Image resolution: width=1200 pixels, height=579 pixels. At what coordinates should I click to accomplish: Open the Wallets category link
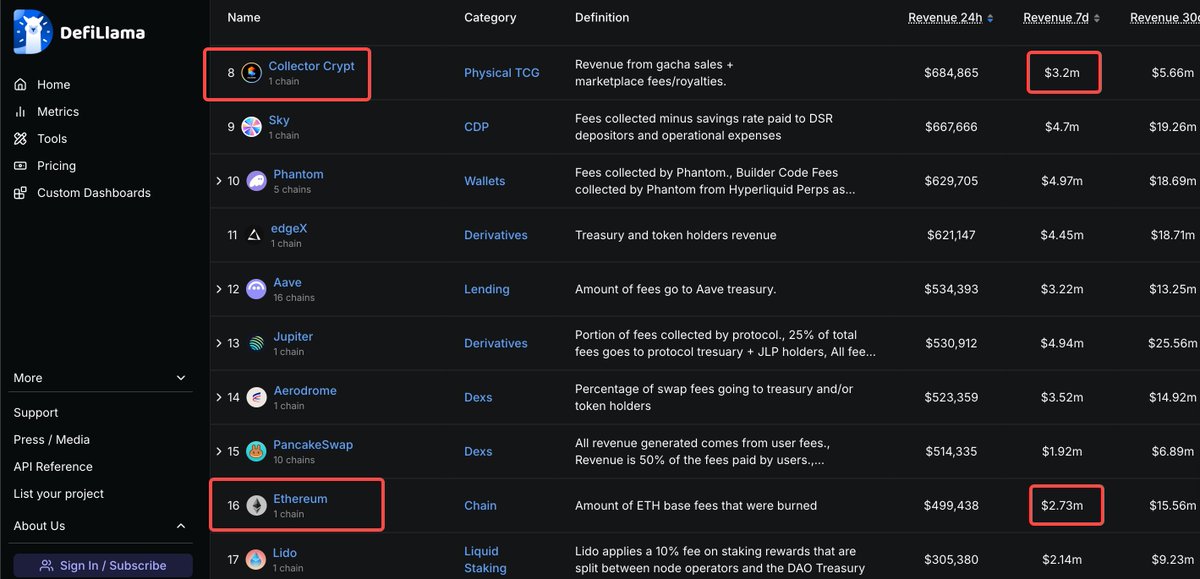(485, 181)
